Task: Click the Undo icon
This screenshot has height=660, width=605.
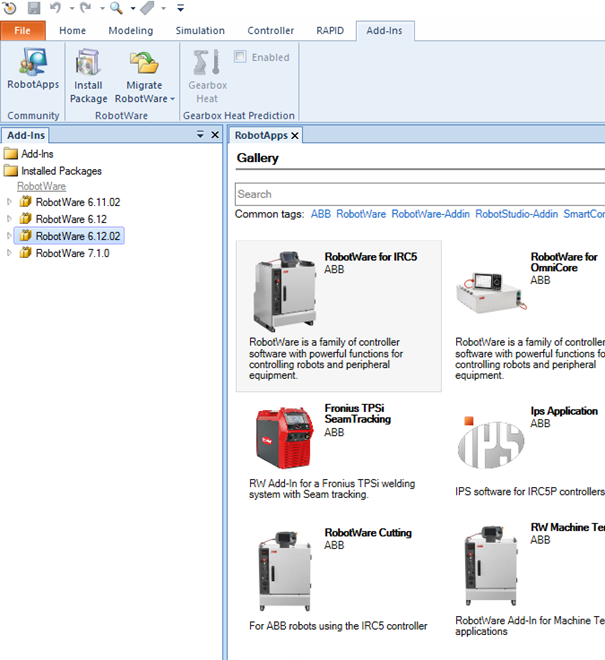Action: (x=55, y=8)
